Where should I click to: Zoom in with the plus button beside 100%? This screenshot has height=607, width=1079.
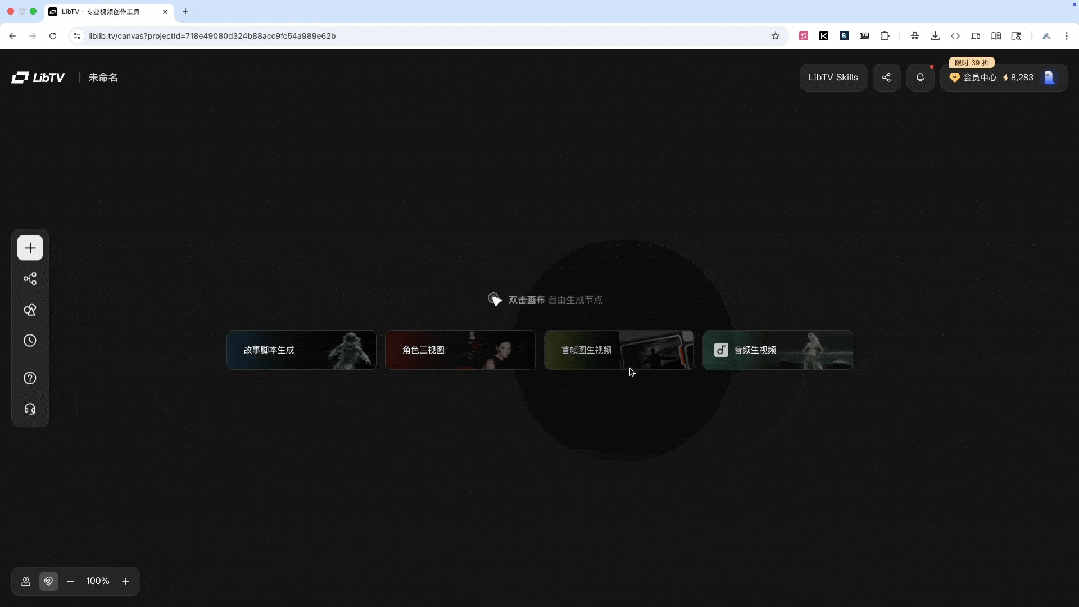coord(125,581)
